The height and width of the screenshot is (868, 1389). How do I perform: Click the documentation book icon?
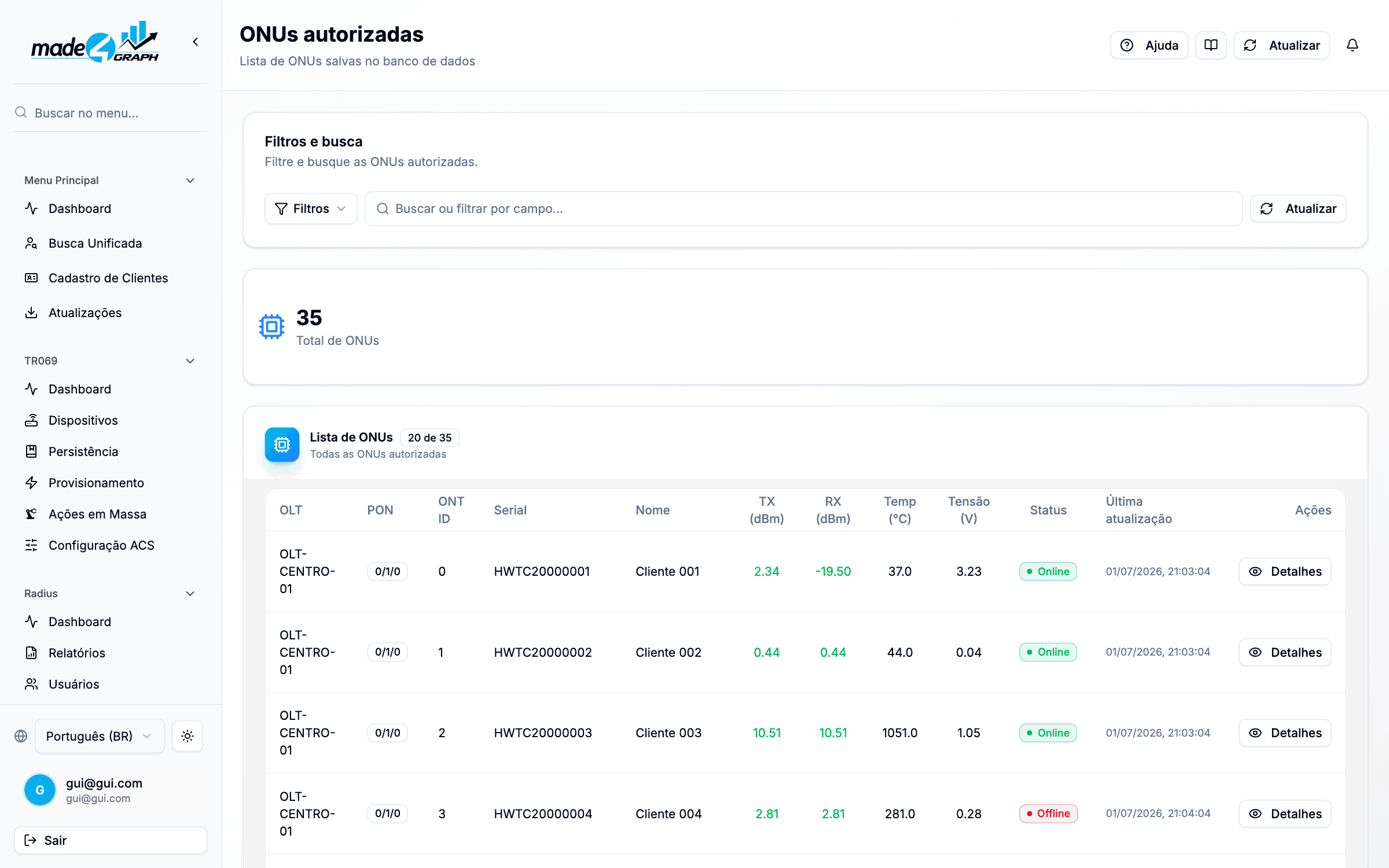coord(1211,45)
